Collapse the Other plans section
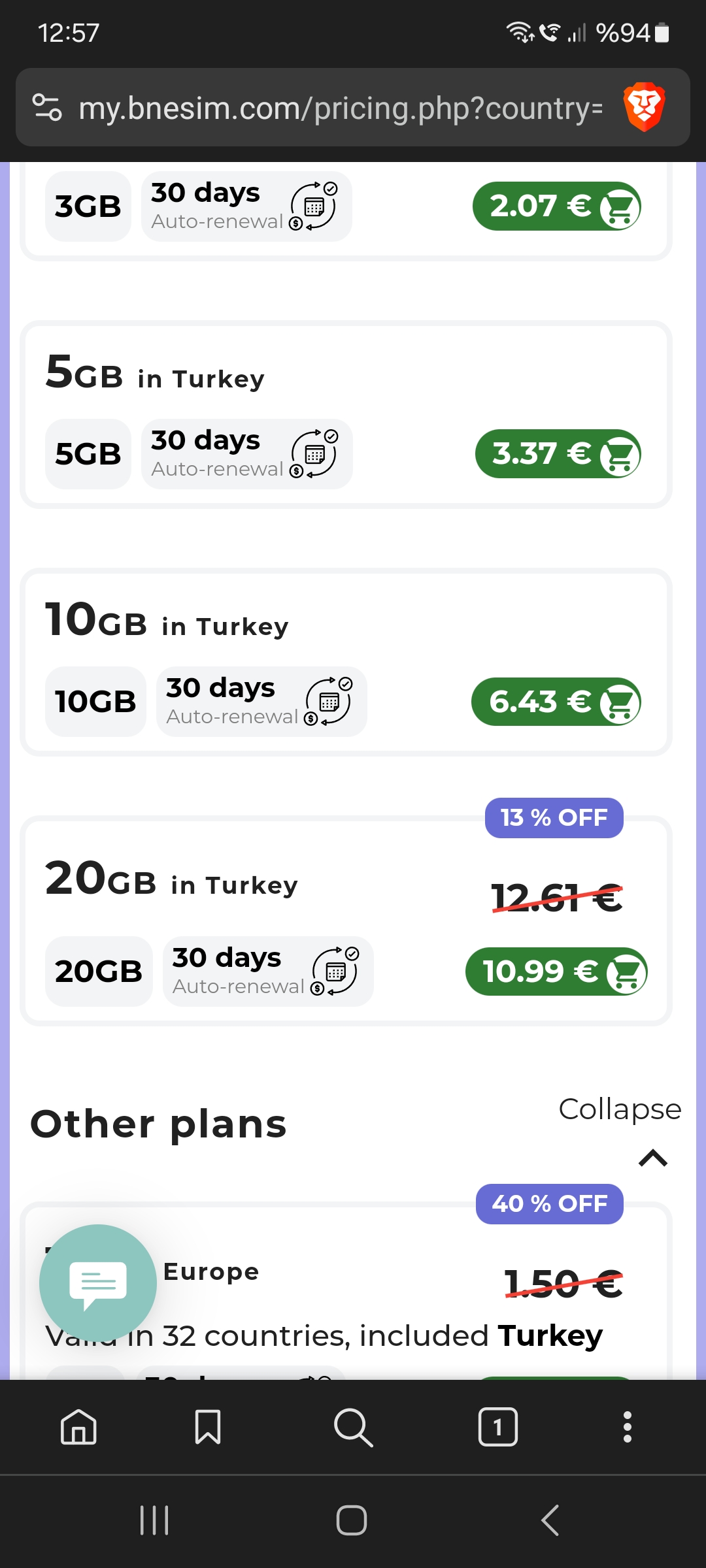 coord(620,1109)
